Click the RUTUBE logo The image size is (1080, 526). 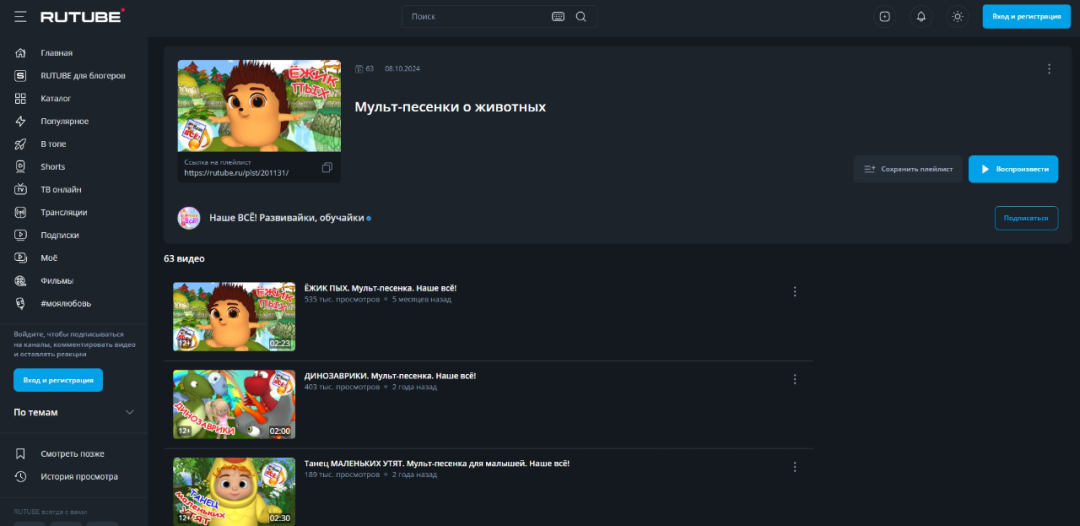tap(82, 16)
